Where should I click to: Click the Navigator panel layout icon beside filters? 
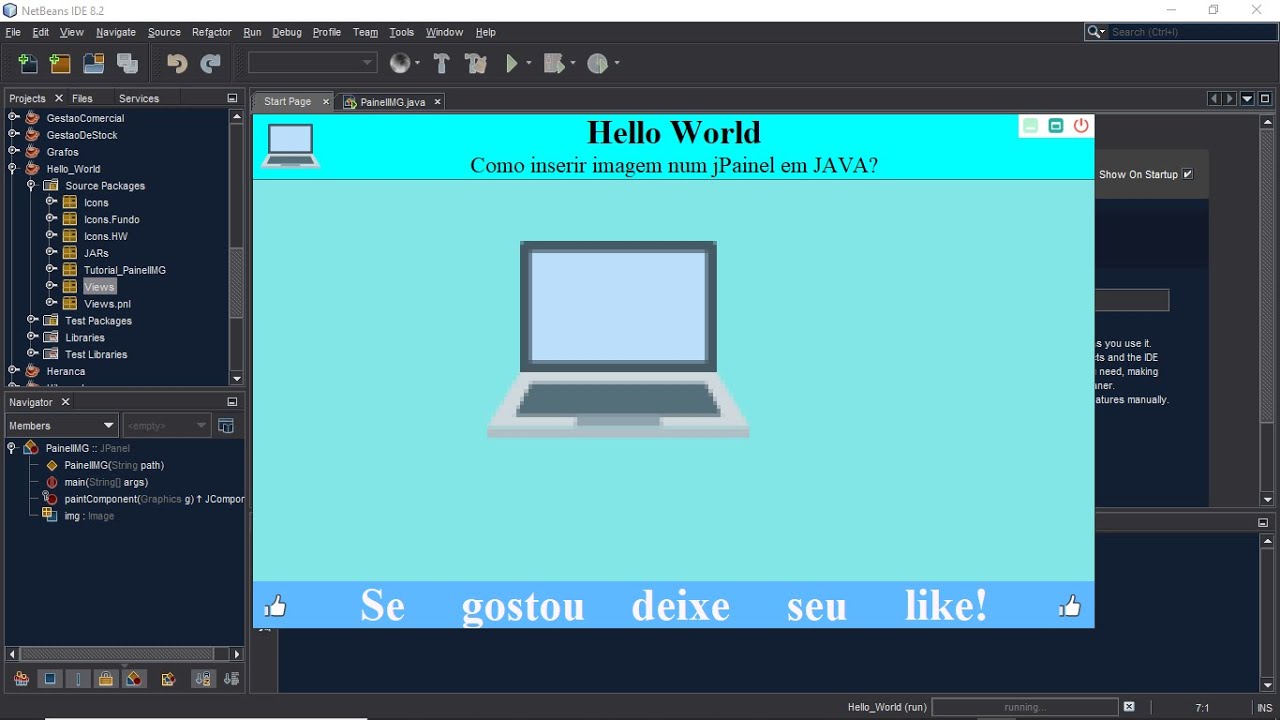coord(226,426)
